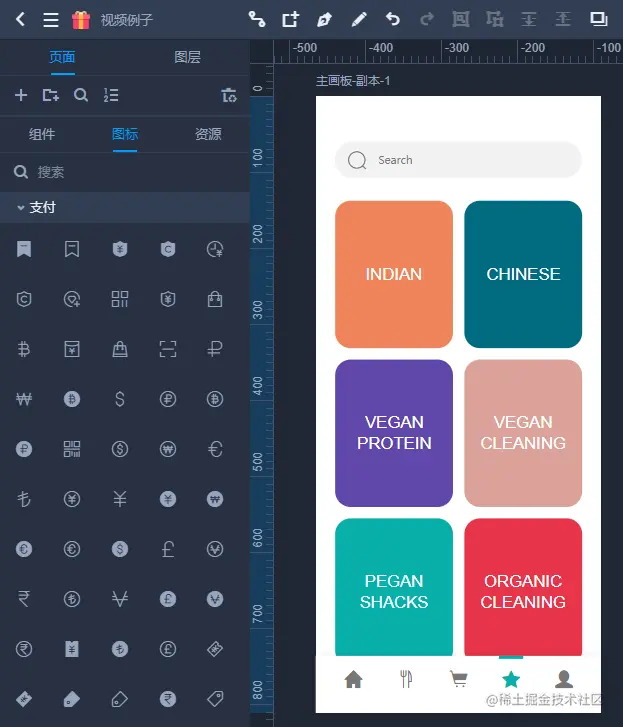Go back with the left arrow icon
This screenshot has height=727, width=623.
[x=20, y=19]
